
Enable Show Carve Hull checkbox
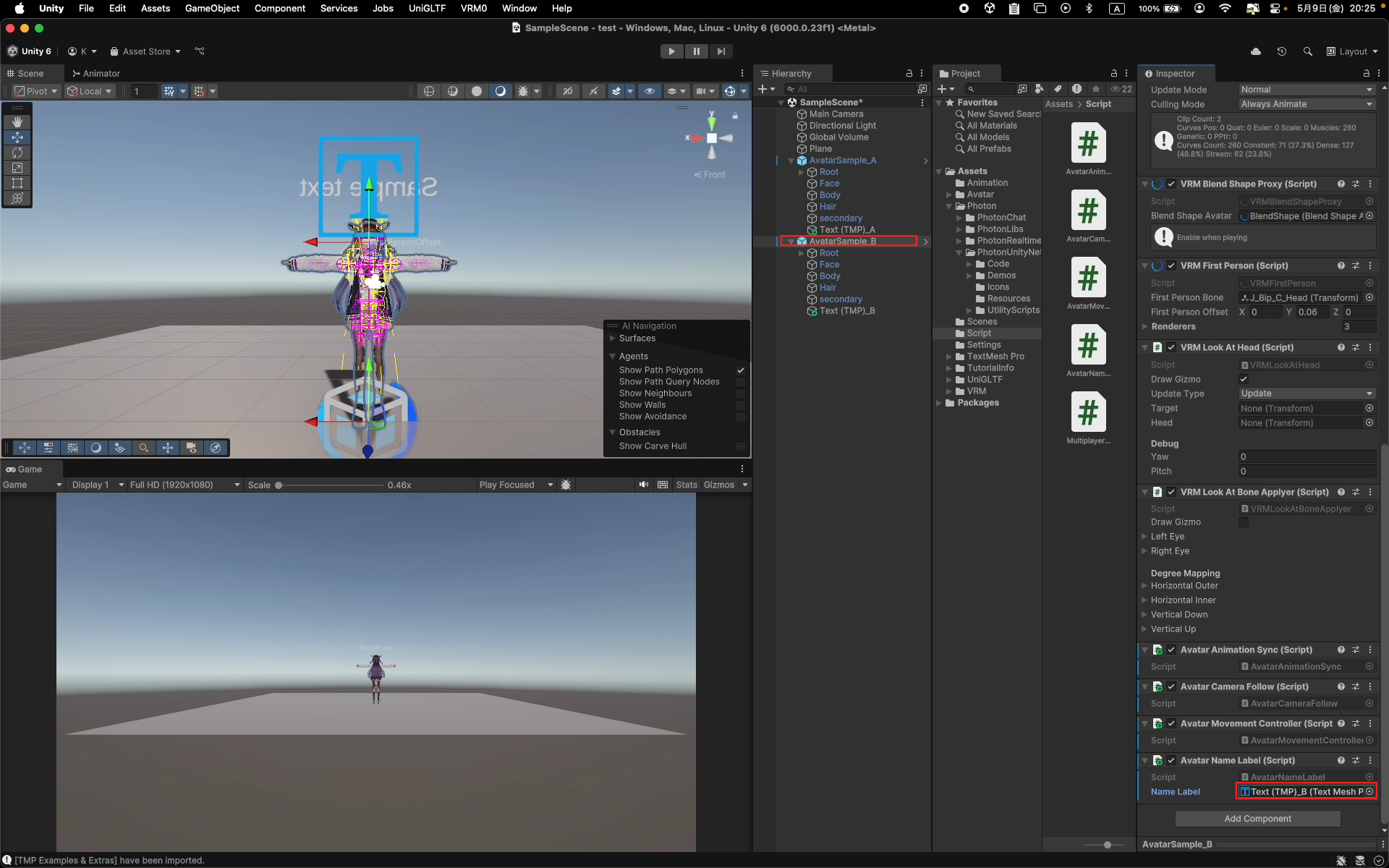741,446
